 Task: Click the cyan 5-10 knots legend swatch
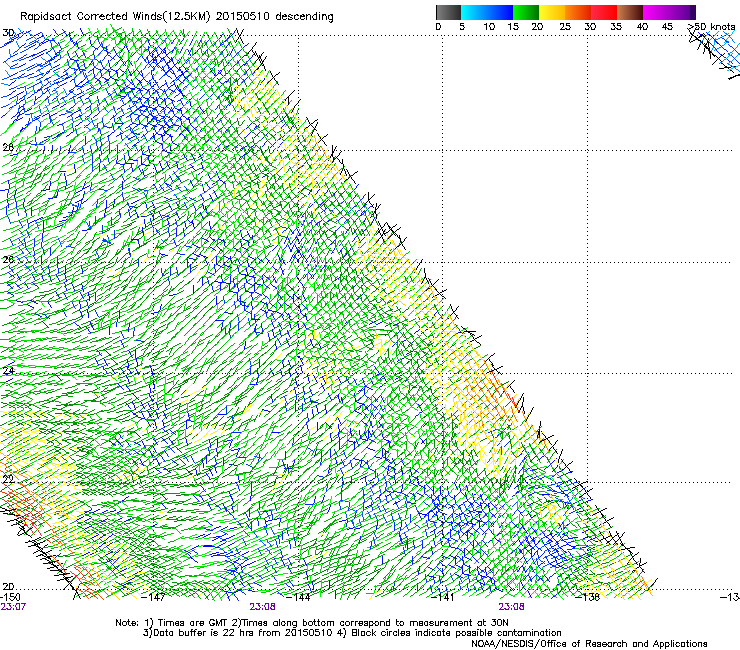[474, 12]
